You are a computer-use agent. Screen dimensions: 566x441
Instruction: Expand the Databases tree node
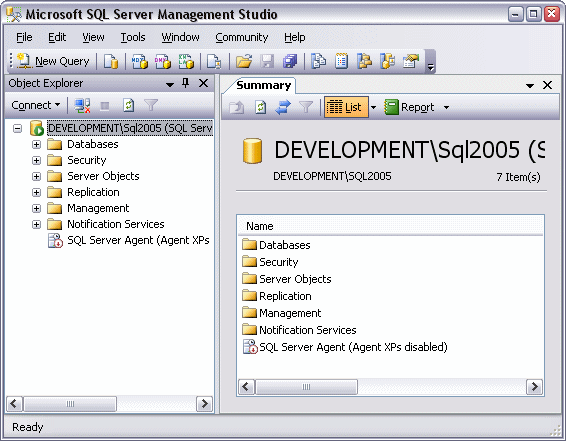(x=36, y=144)
